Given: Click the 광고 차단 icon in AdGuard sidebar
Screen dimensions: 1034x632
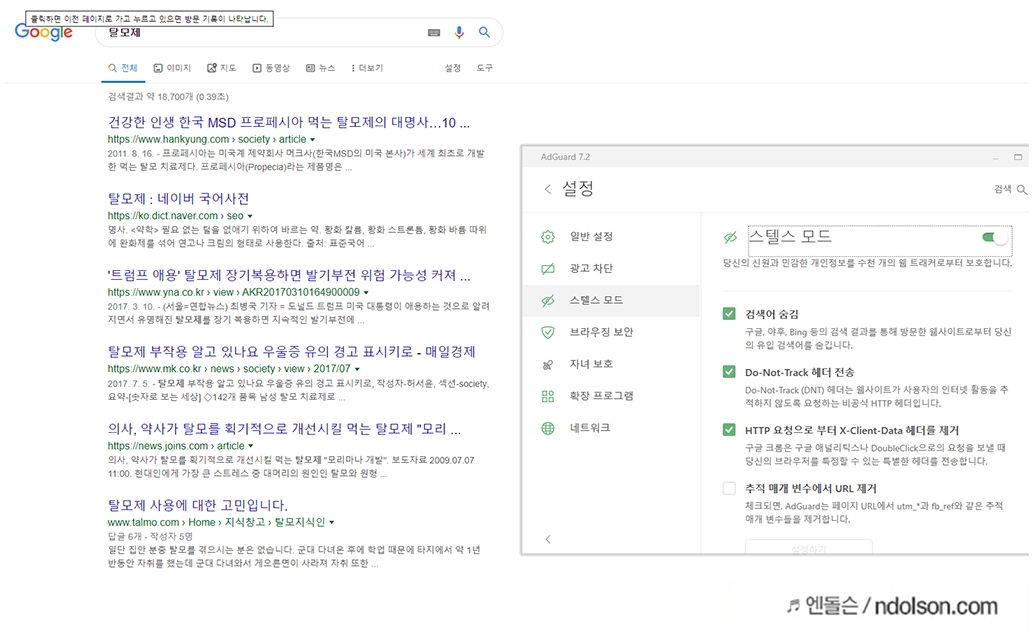Looking at the screenshot, I should [x=548, y=269].
